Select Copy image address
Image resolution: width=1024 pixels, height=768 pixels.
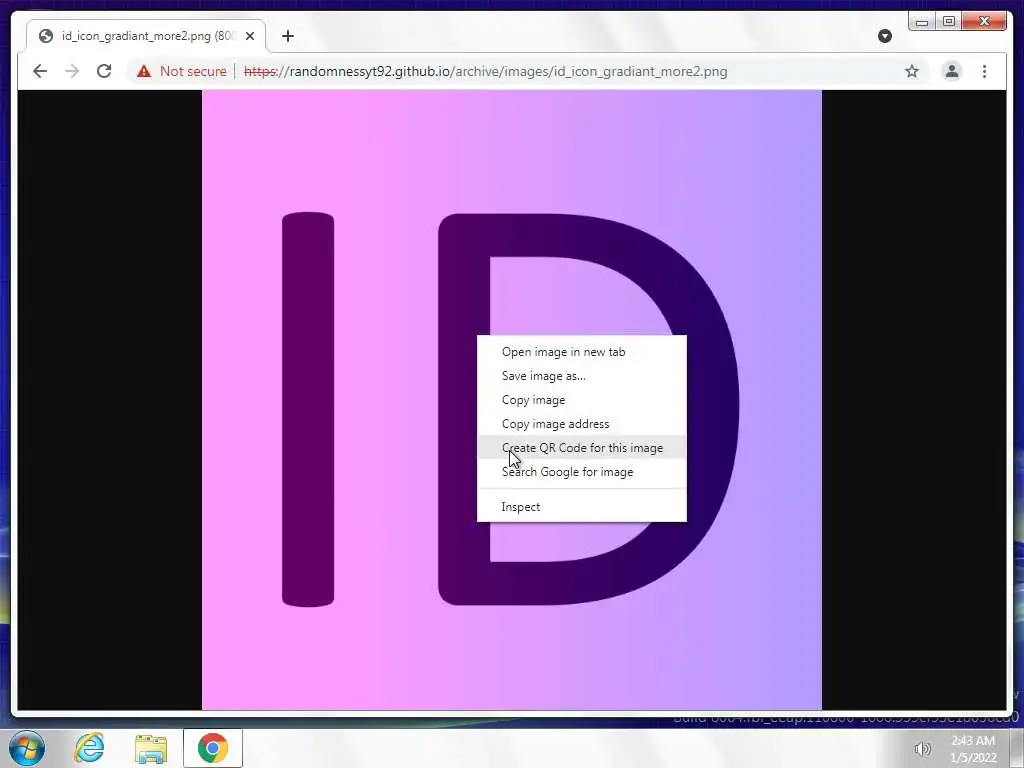point(582,424)
